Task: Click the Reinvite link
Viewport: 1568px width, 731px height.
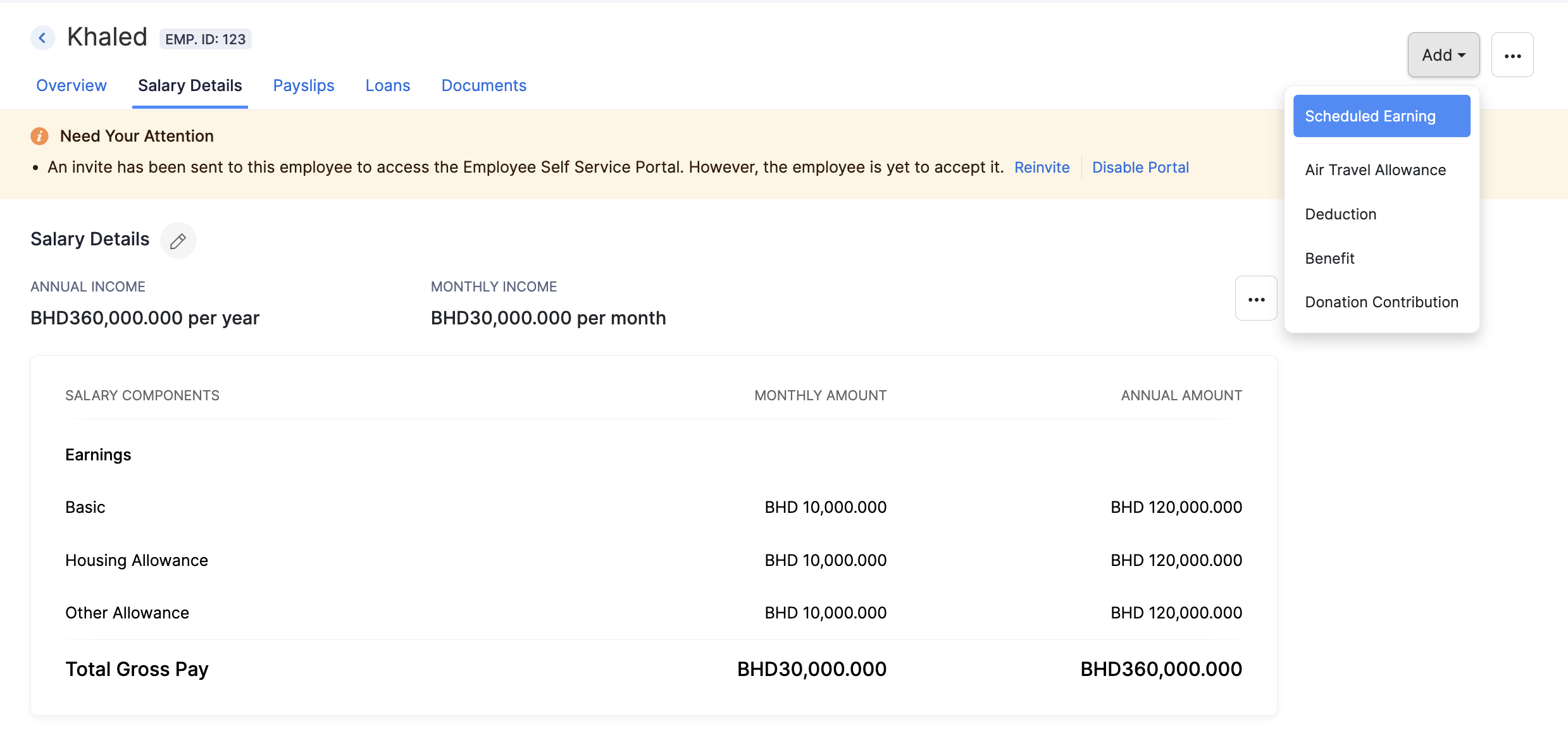Action: tap(1042, 167)
